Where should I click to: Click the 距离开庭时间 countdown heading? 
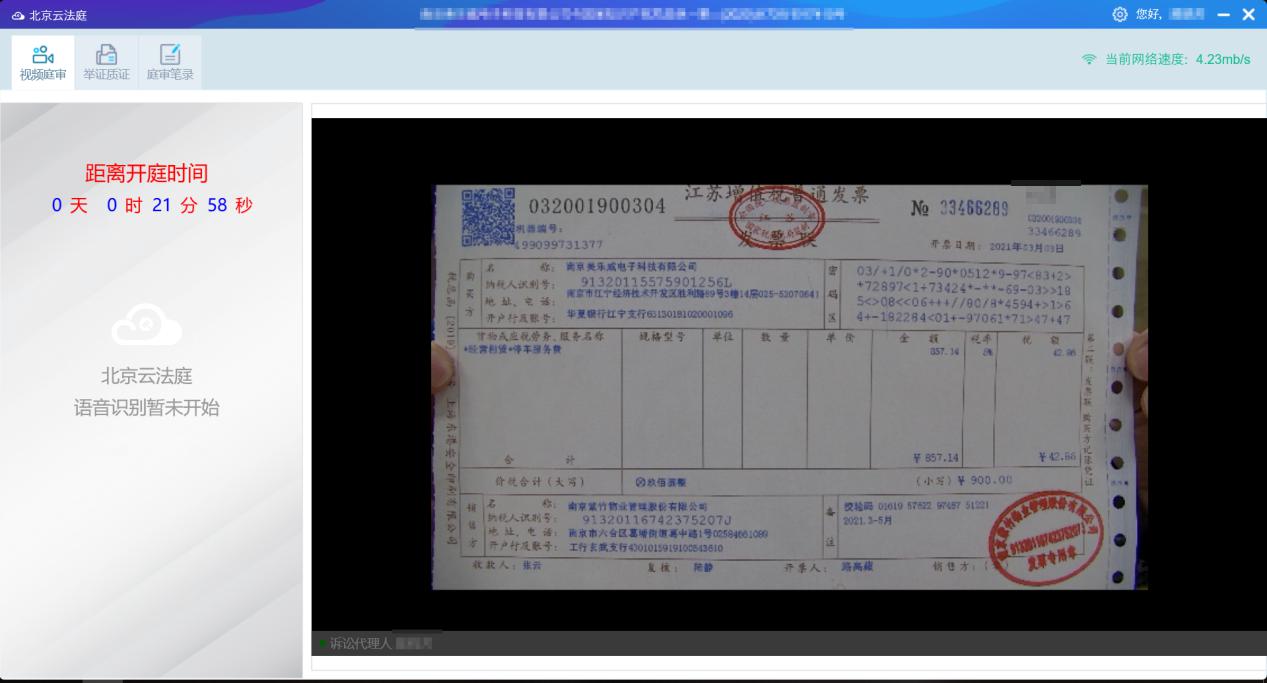(146, 173)
